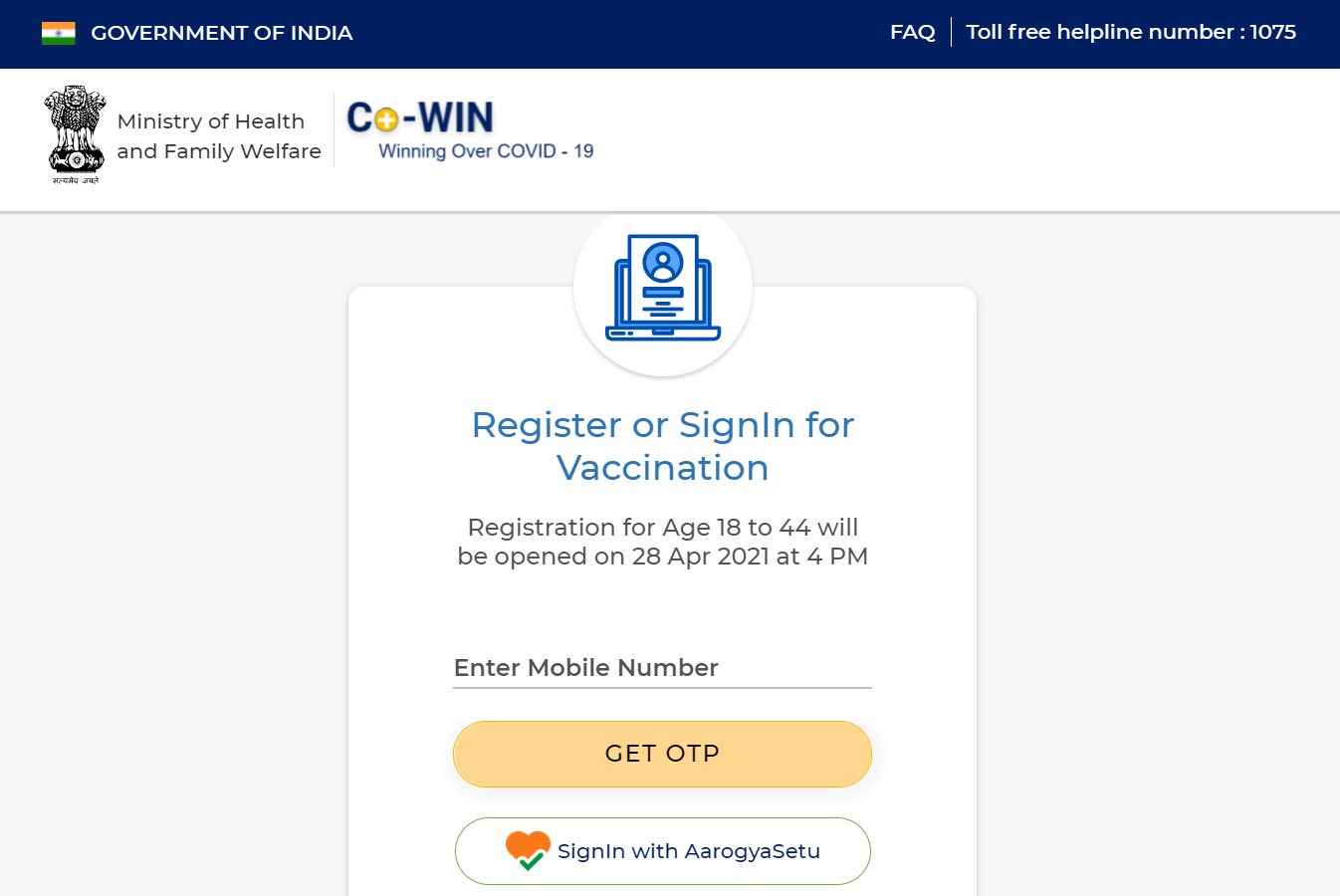Click the GET OTP button
The width and height of the screenshot is (1340, 896).
click(x=662, y=754)
